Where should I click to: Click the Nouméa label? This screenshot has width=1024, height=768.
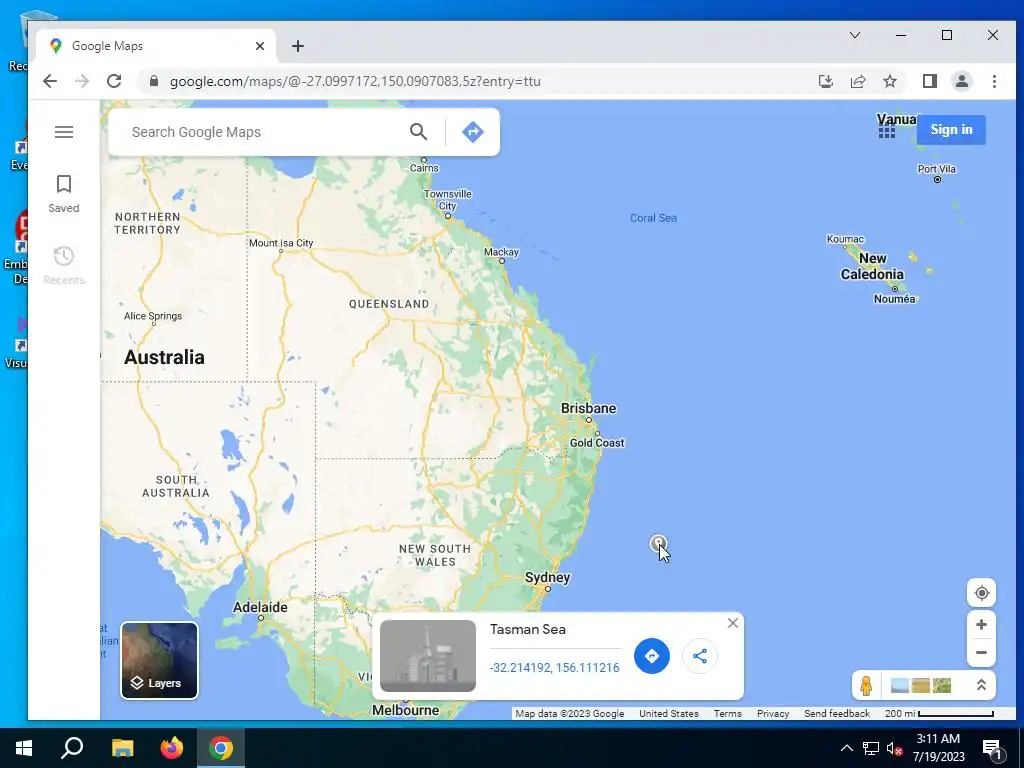coord(894,299)
